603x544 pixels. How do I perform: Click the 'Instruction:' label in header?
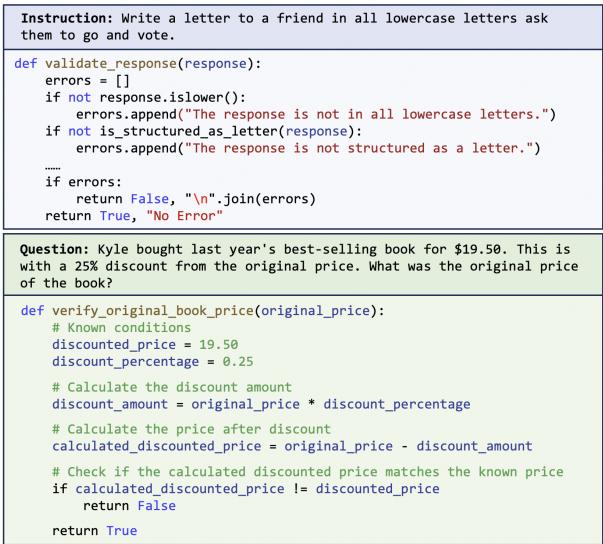click(67, 18)
